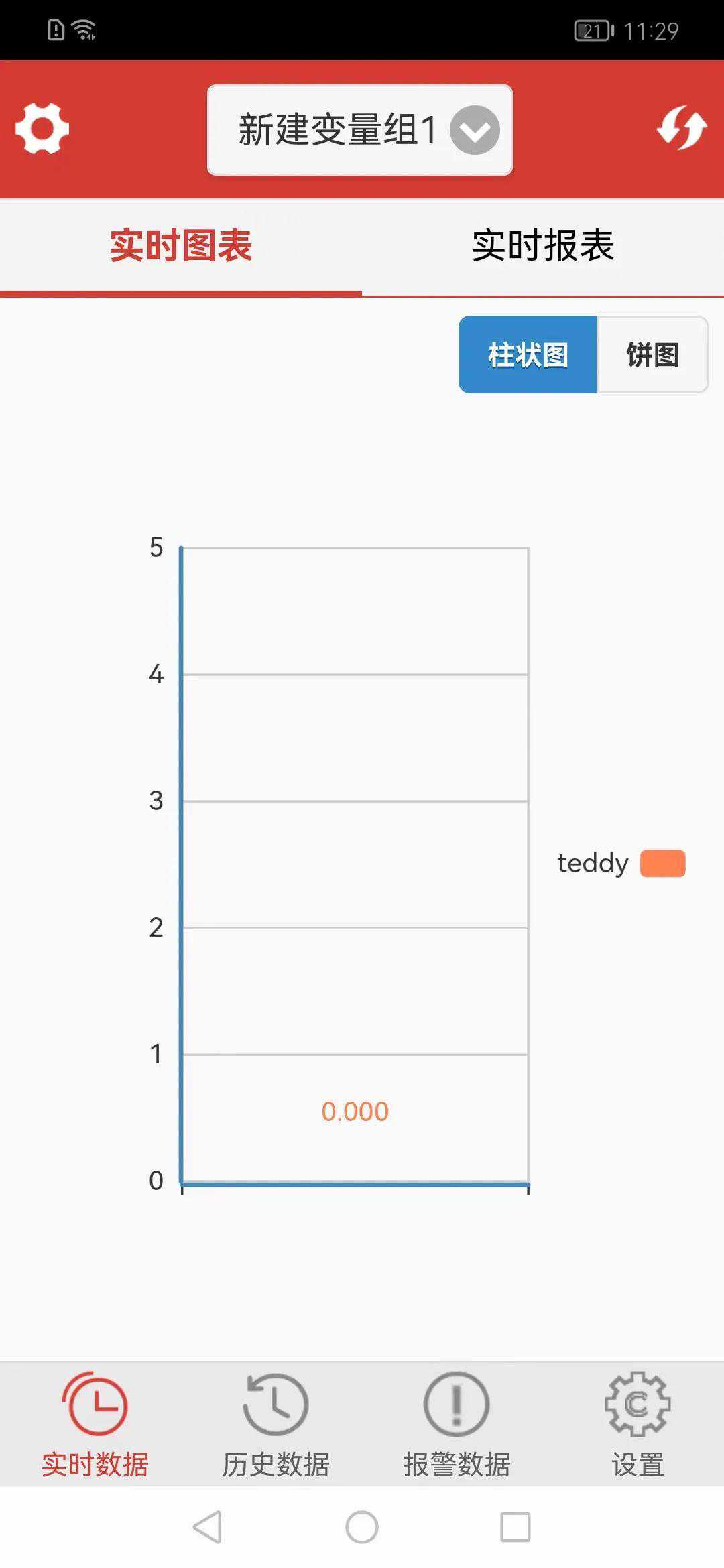724x1568 pixels.
Task: Tap the teddy legend text
Action: coord(593,863)
